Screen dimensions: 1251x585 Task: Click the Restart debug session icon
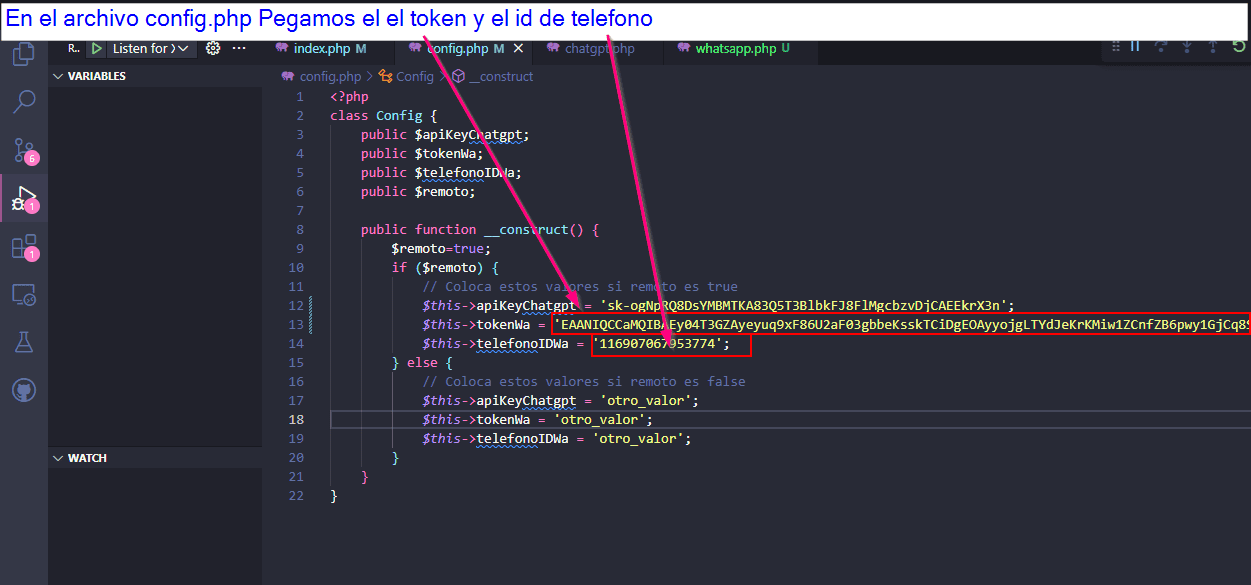click(x=1237, y=47)
